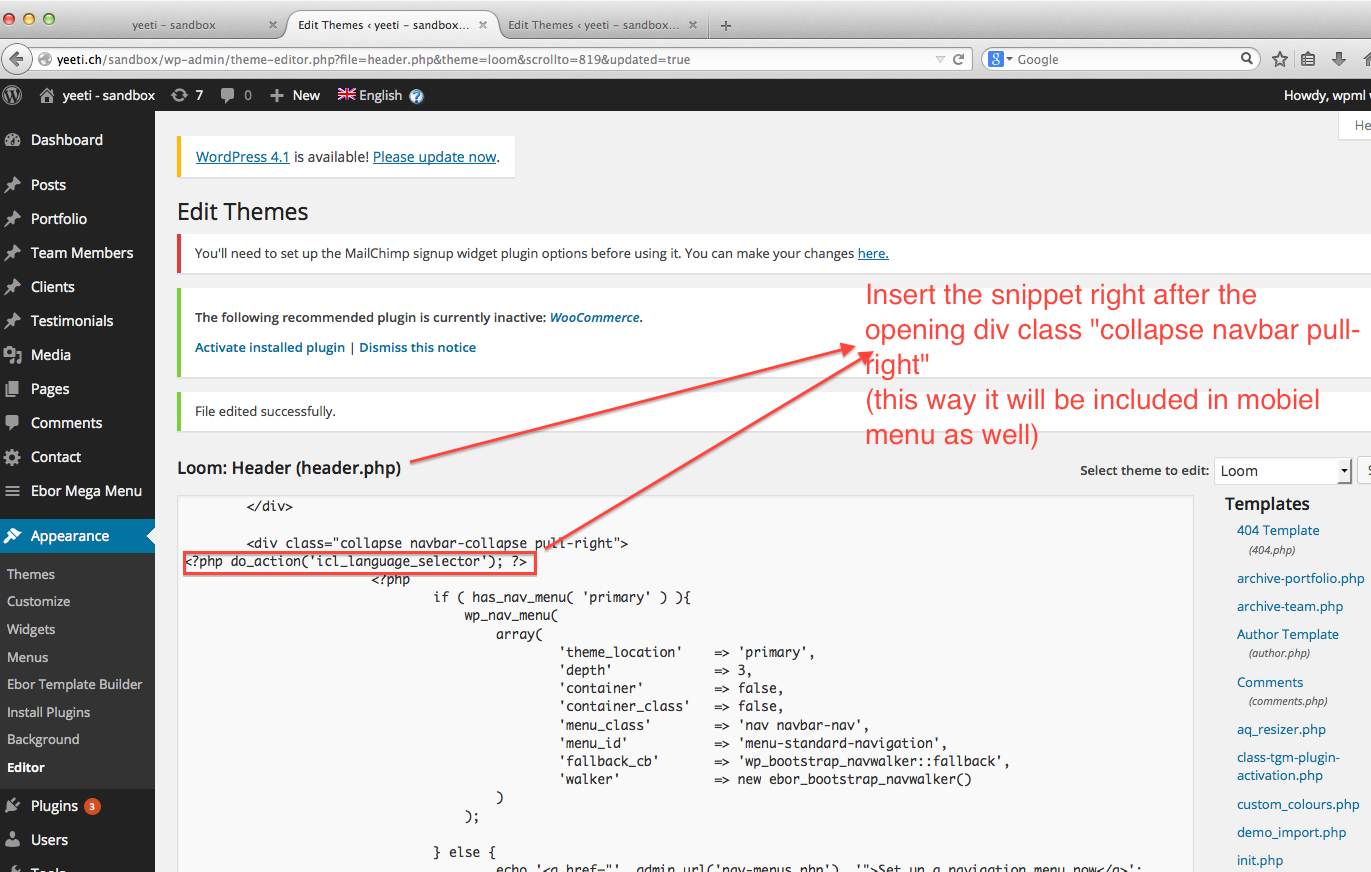Open aq_resizer.php template file

[x=1282, y=730]
